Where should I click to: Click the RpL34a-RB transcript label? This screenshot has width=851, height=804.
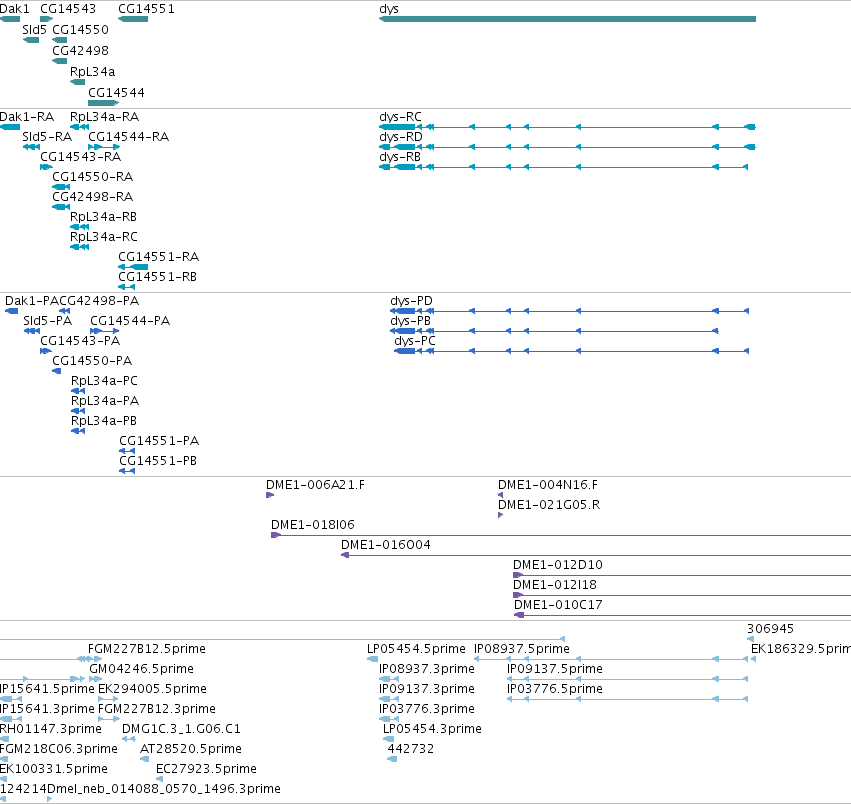pos(103,217)
